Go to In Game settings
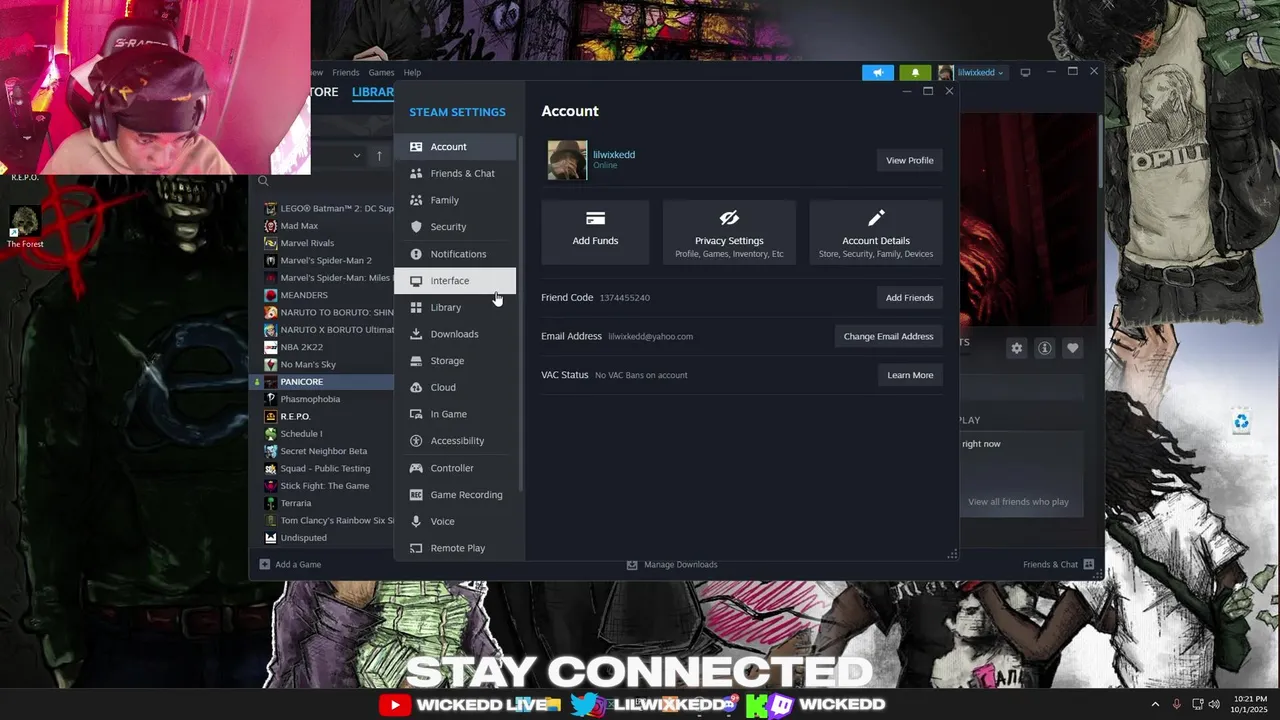The height and width of the screenshot is (720, 1280). click(x=455, y=414)
